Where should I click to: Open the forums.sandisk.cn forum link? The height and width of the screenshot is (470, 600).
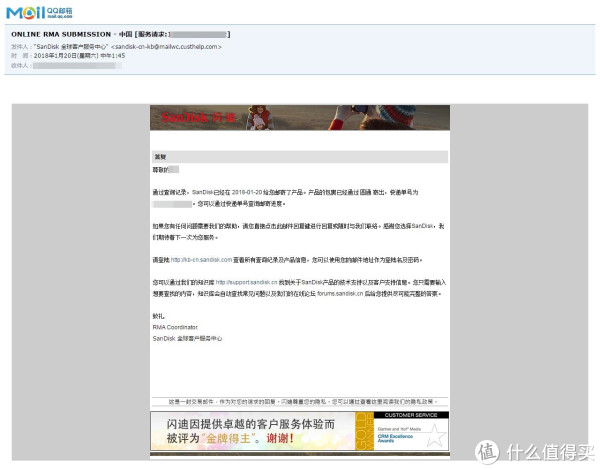[340, 294]
